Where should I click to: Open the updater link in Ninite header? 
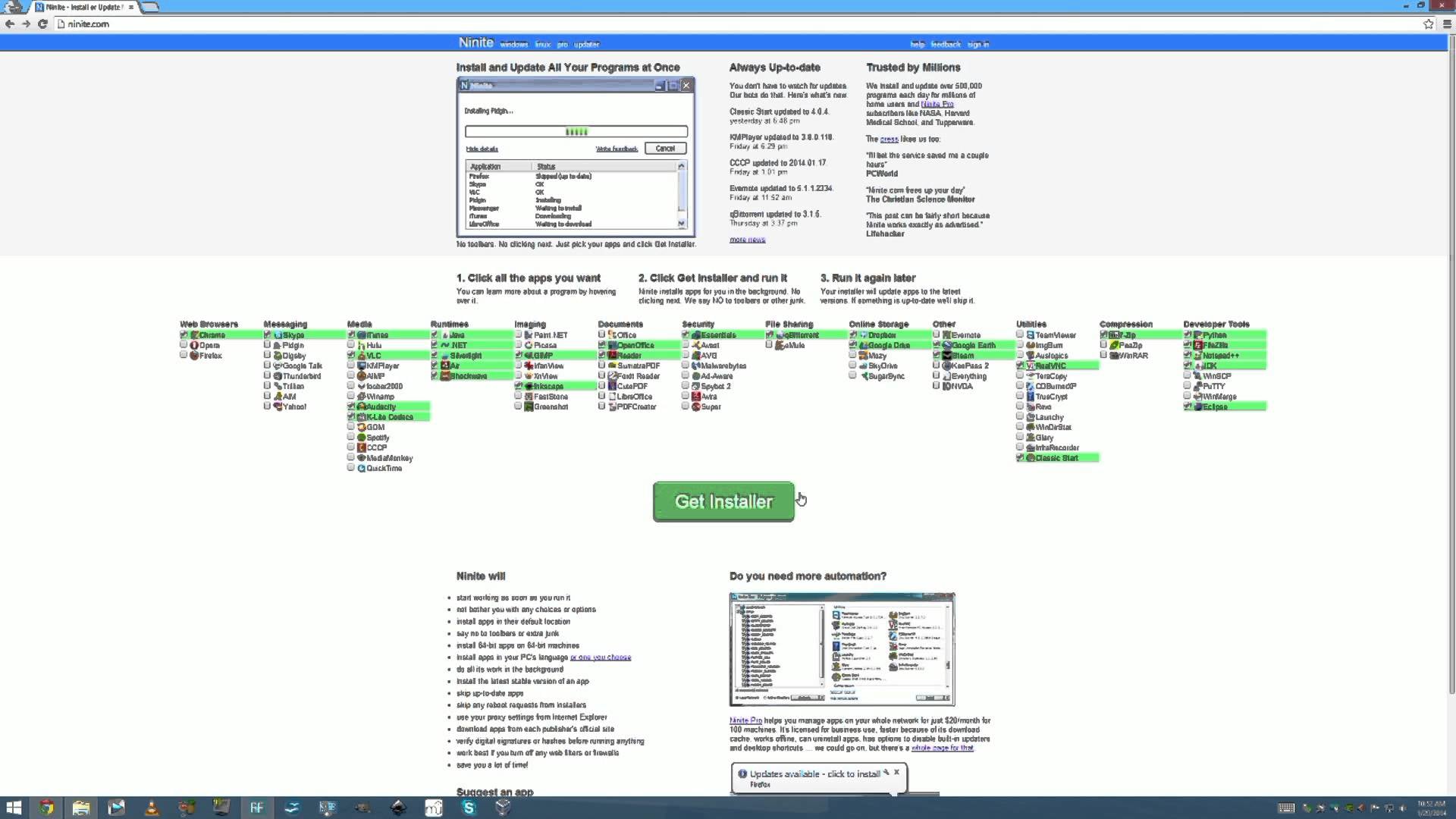586,45
